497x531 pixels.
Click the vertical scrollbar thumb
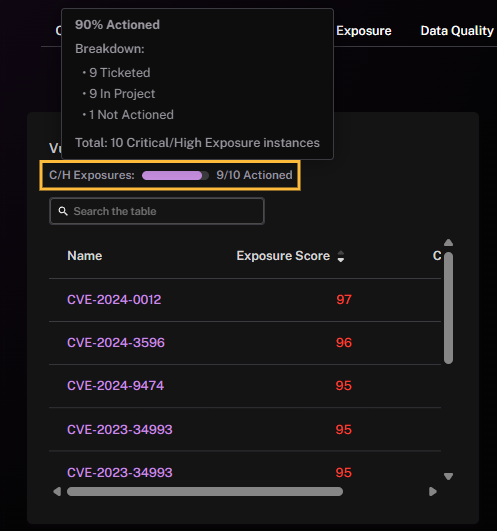tap(449, 308)
